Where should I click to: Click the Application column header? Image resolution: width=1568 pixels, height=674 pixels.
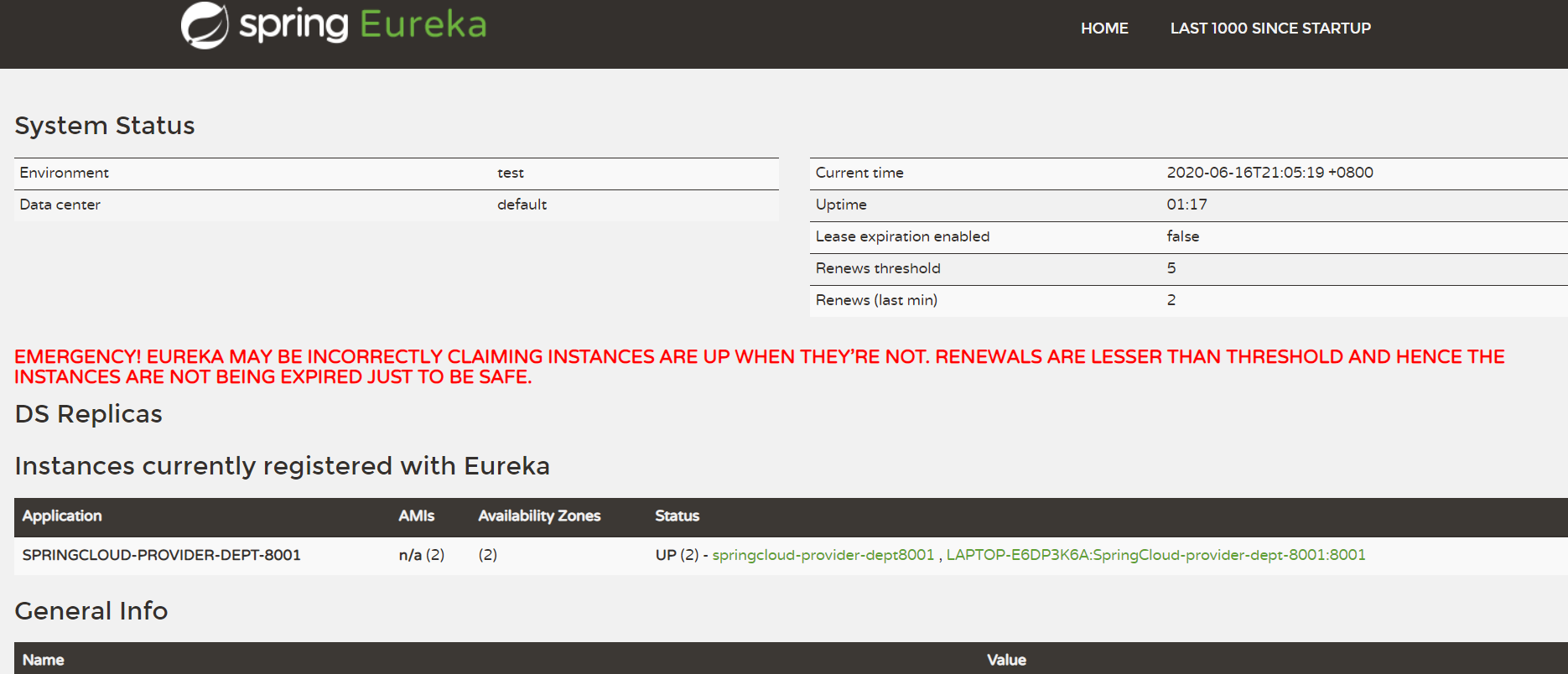click(x=62, y=516)
